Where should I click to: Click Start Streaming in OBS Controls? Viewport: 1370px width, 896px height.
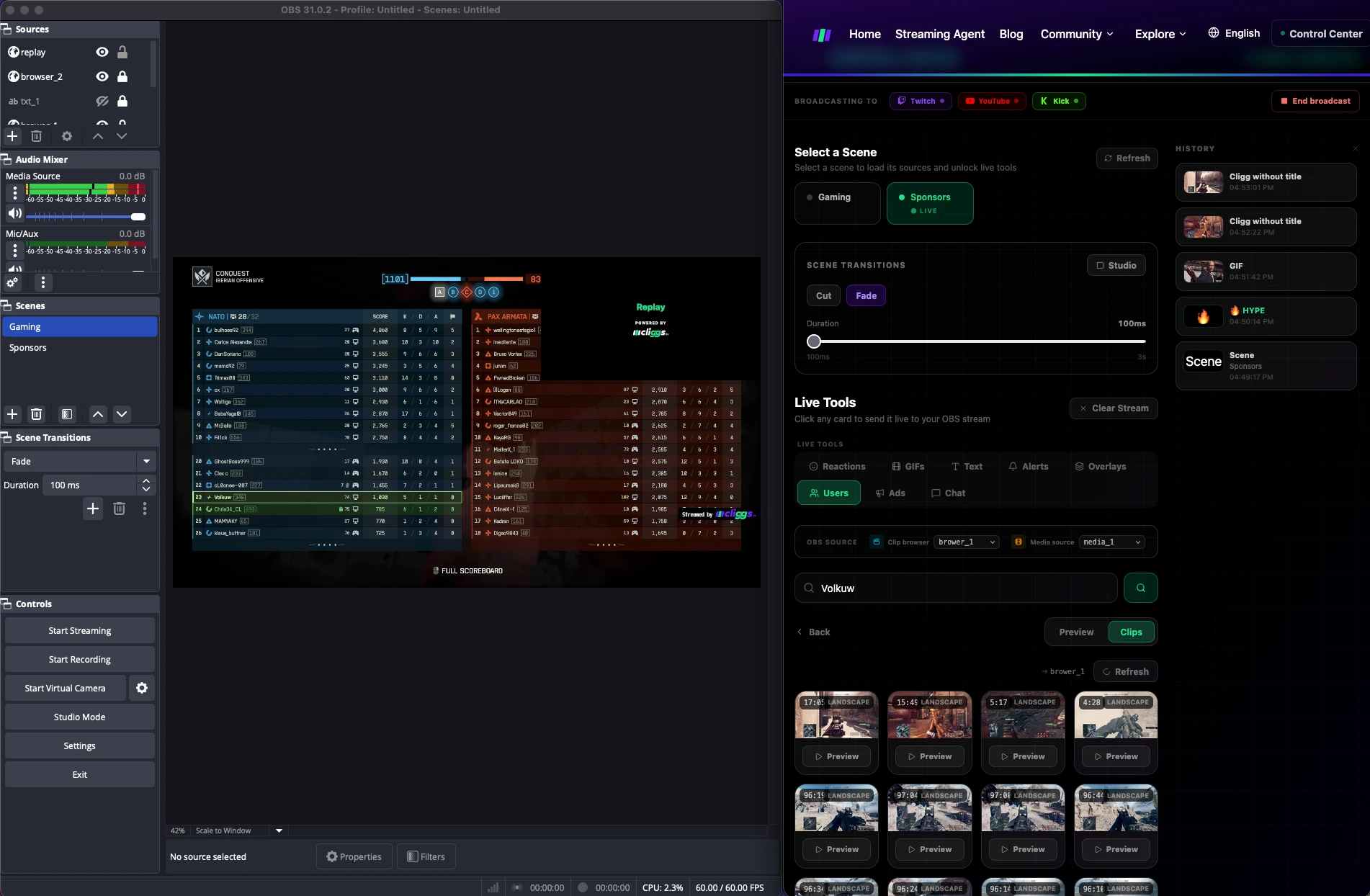(x=79, y=630)
